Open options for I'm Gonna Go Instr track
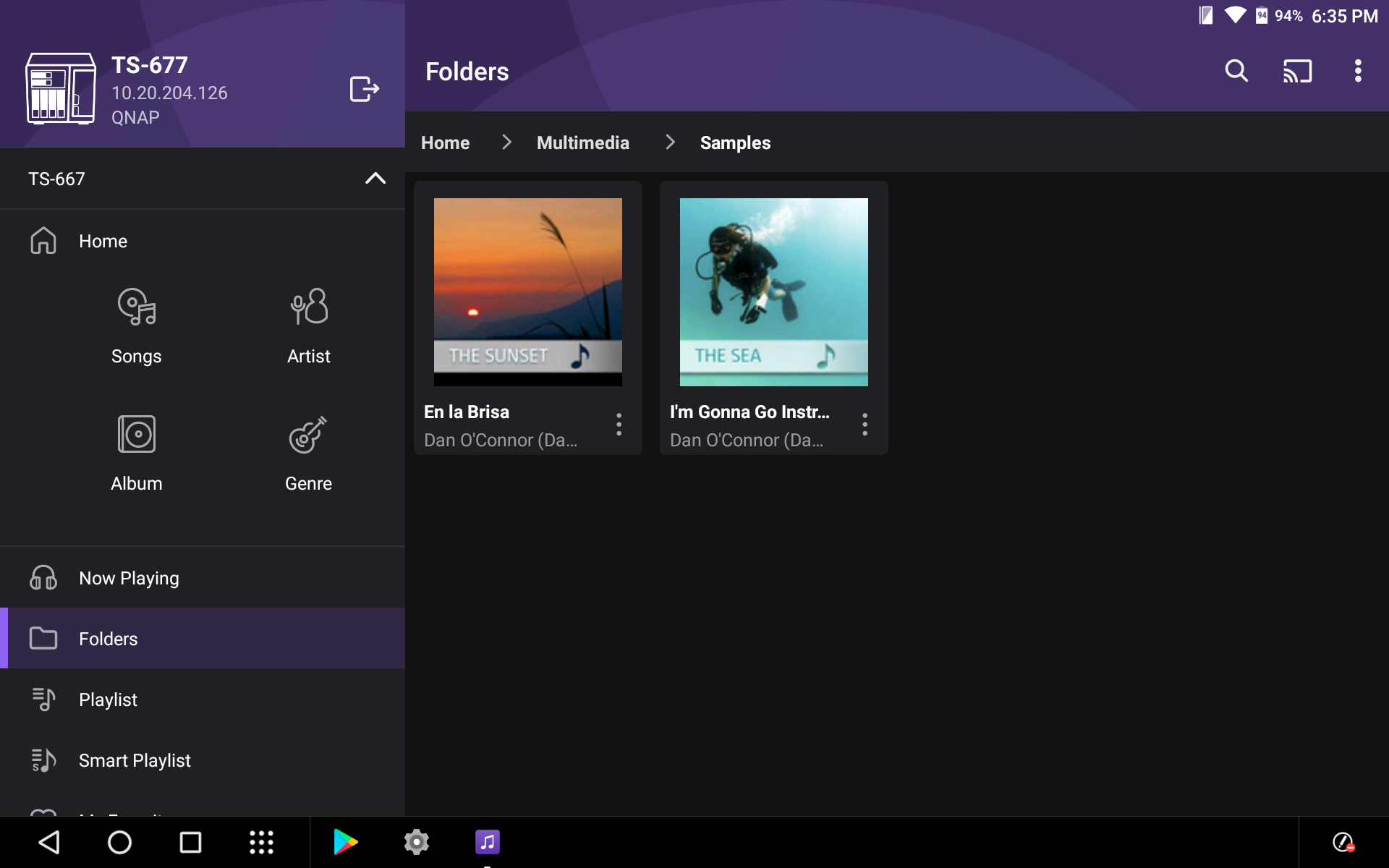This screenshot has height=868, width=1389. [865, 425]
